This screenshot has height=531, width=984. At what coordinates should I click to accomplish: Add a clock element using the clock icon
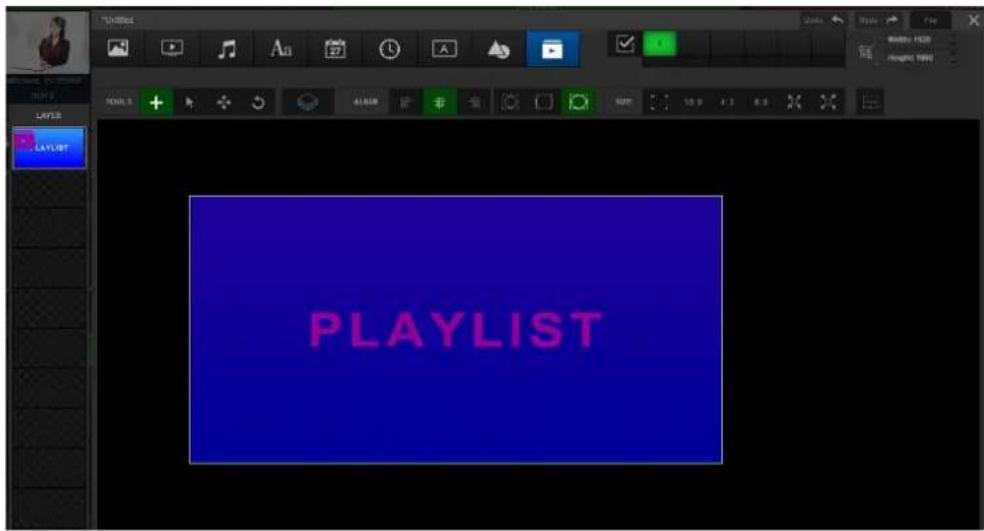(389, 48)
